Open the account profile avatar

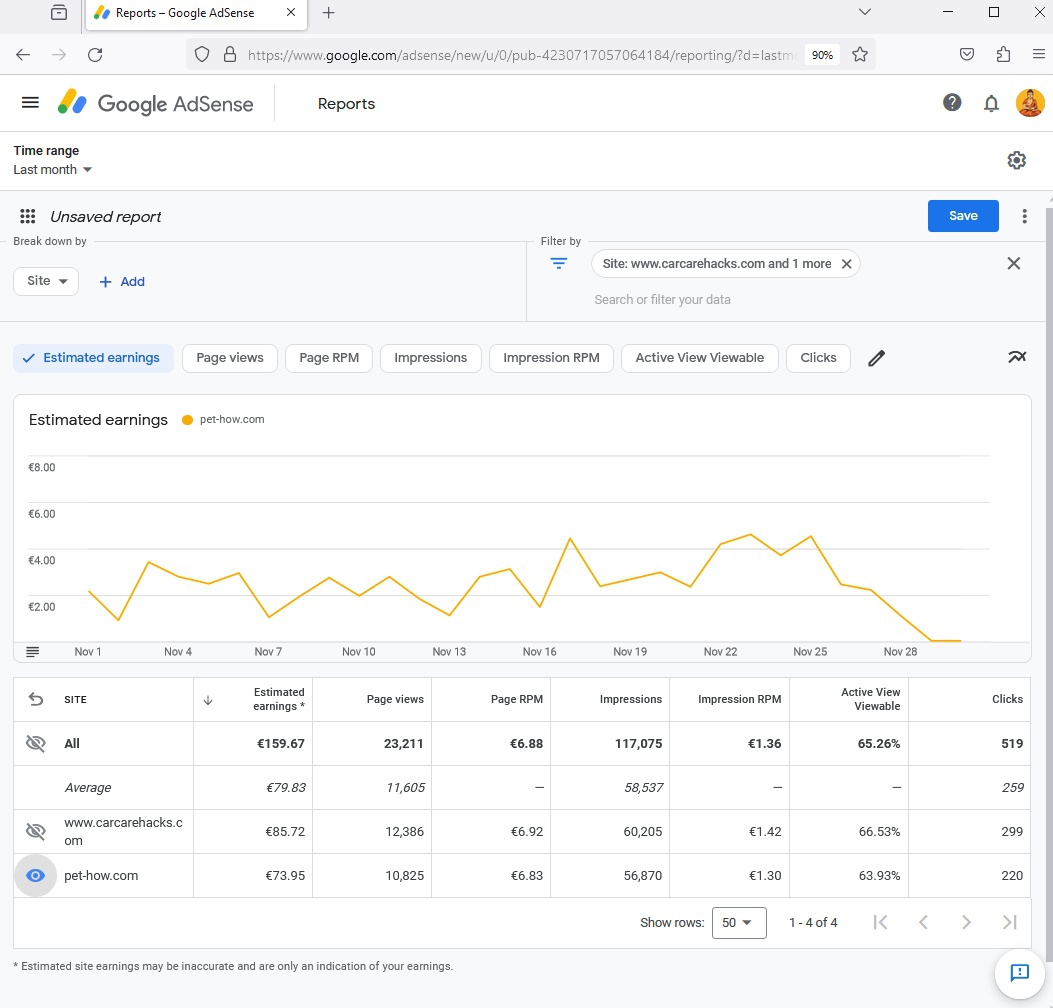(1029, 103)
